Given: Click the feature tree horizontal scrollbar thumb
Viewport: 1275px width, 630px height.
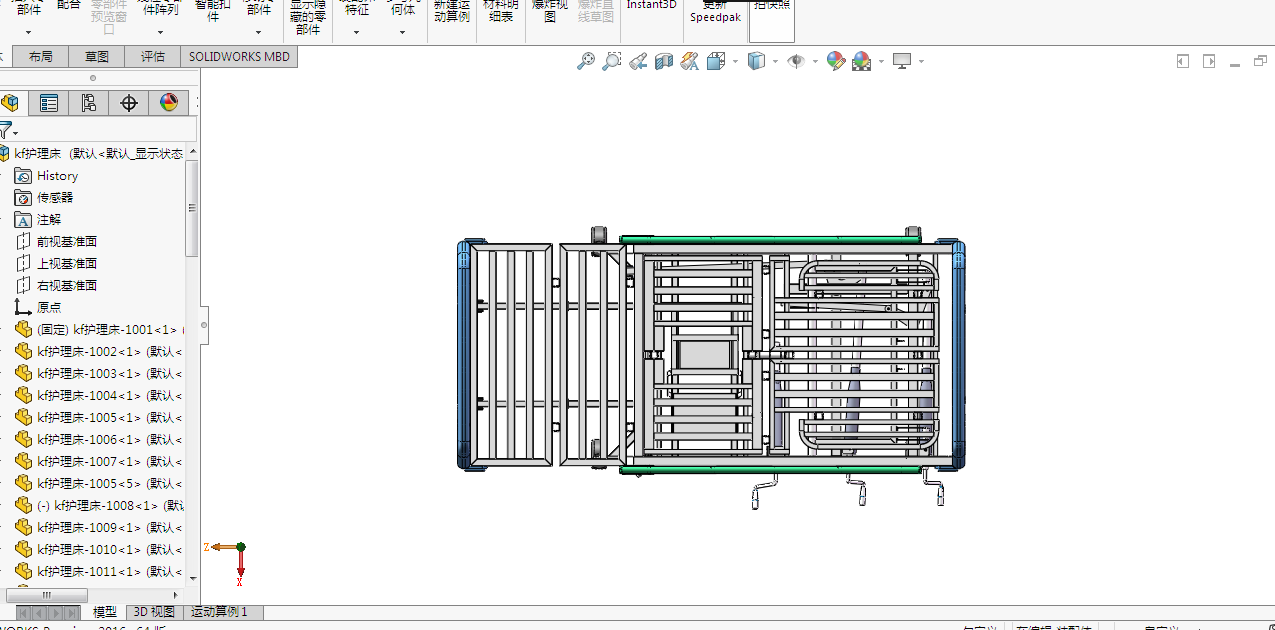Looking at the screenshot, I should (46, 595).
